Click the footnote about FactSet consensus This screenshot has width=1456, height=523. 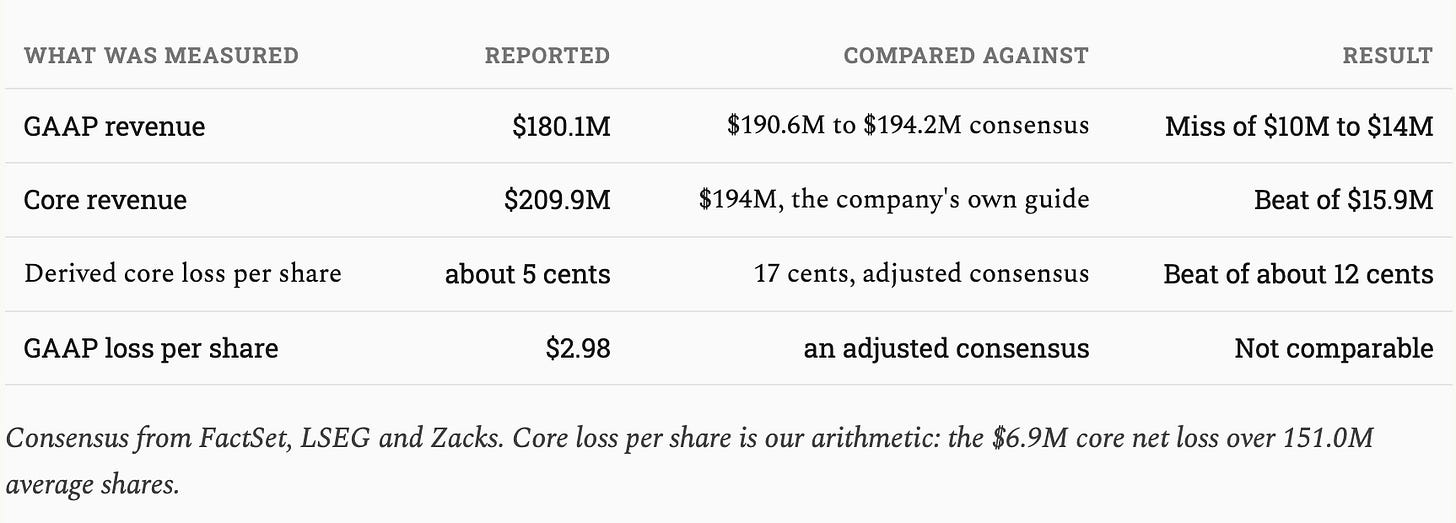click(x=690, y=462)
